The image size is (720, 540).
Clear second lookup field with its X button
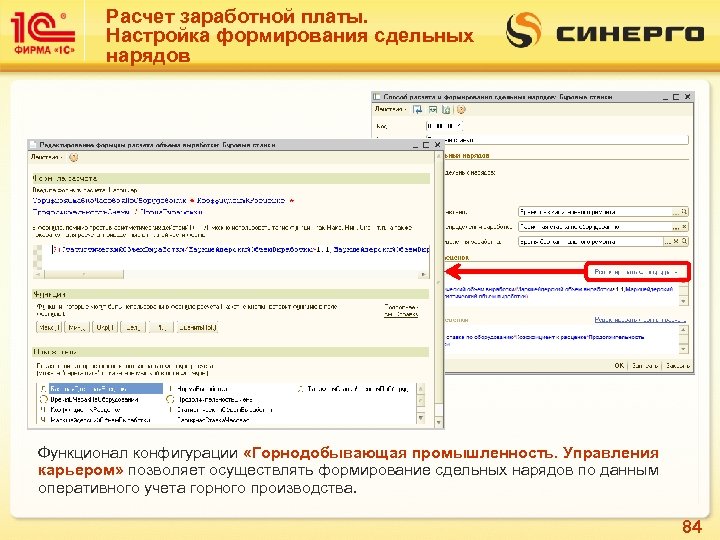(x=684, y=226)
